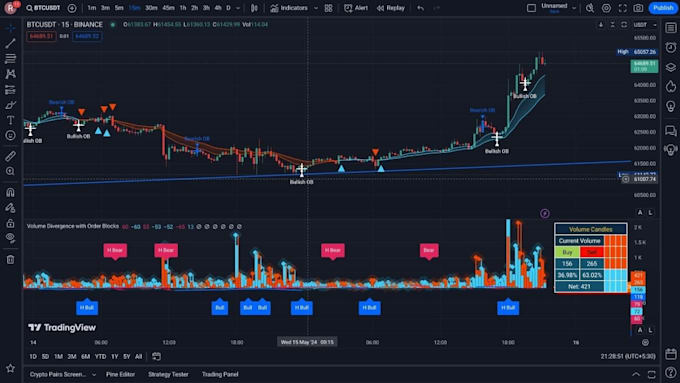Undo the last chart action
680x383 pixels.
(420, 8)
